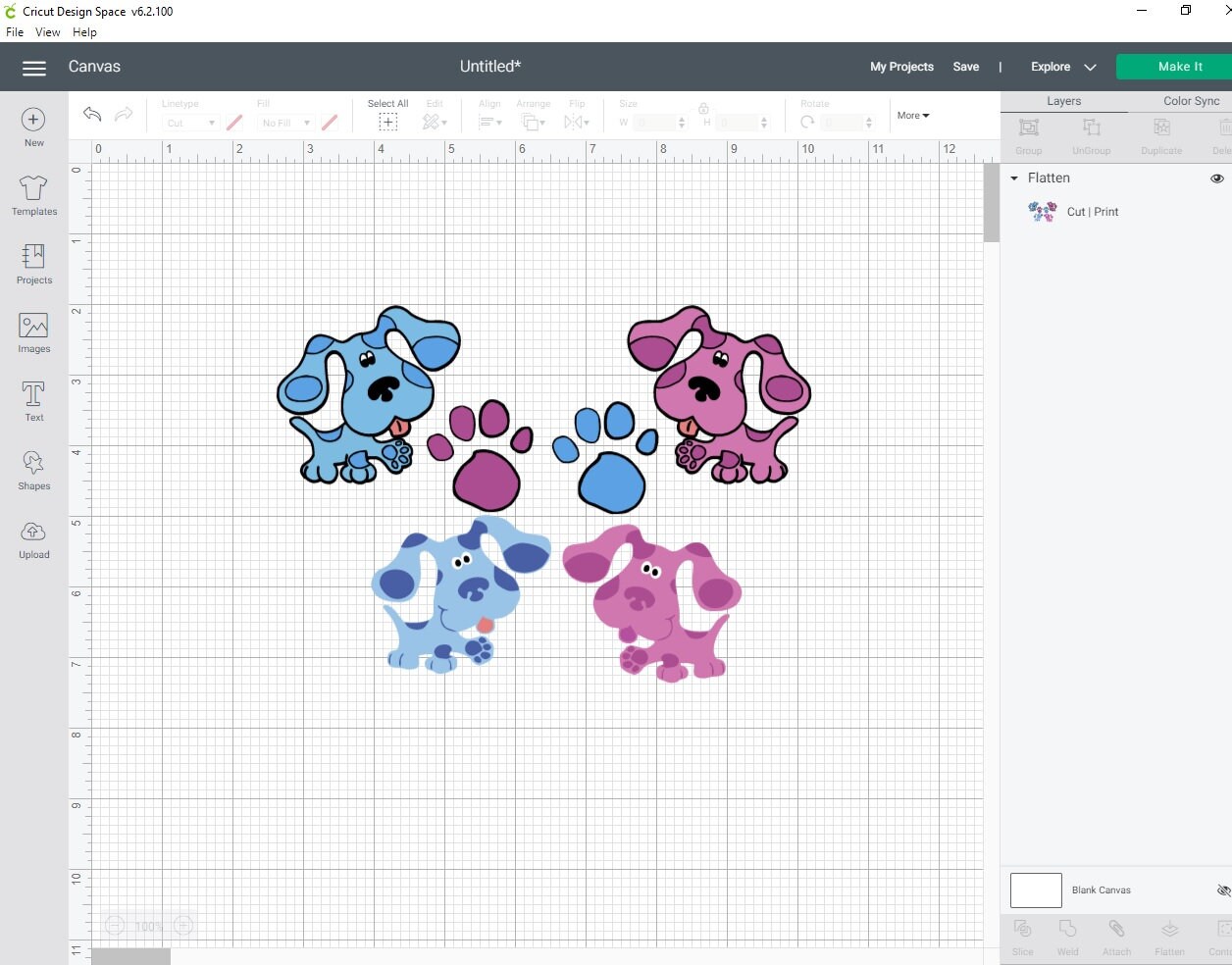Viewport: 1232px width, 965px height.
Task: Click the rotate stepper arrows
Action: pyautogui.click(x=869, y=123)
